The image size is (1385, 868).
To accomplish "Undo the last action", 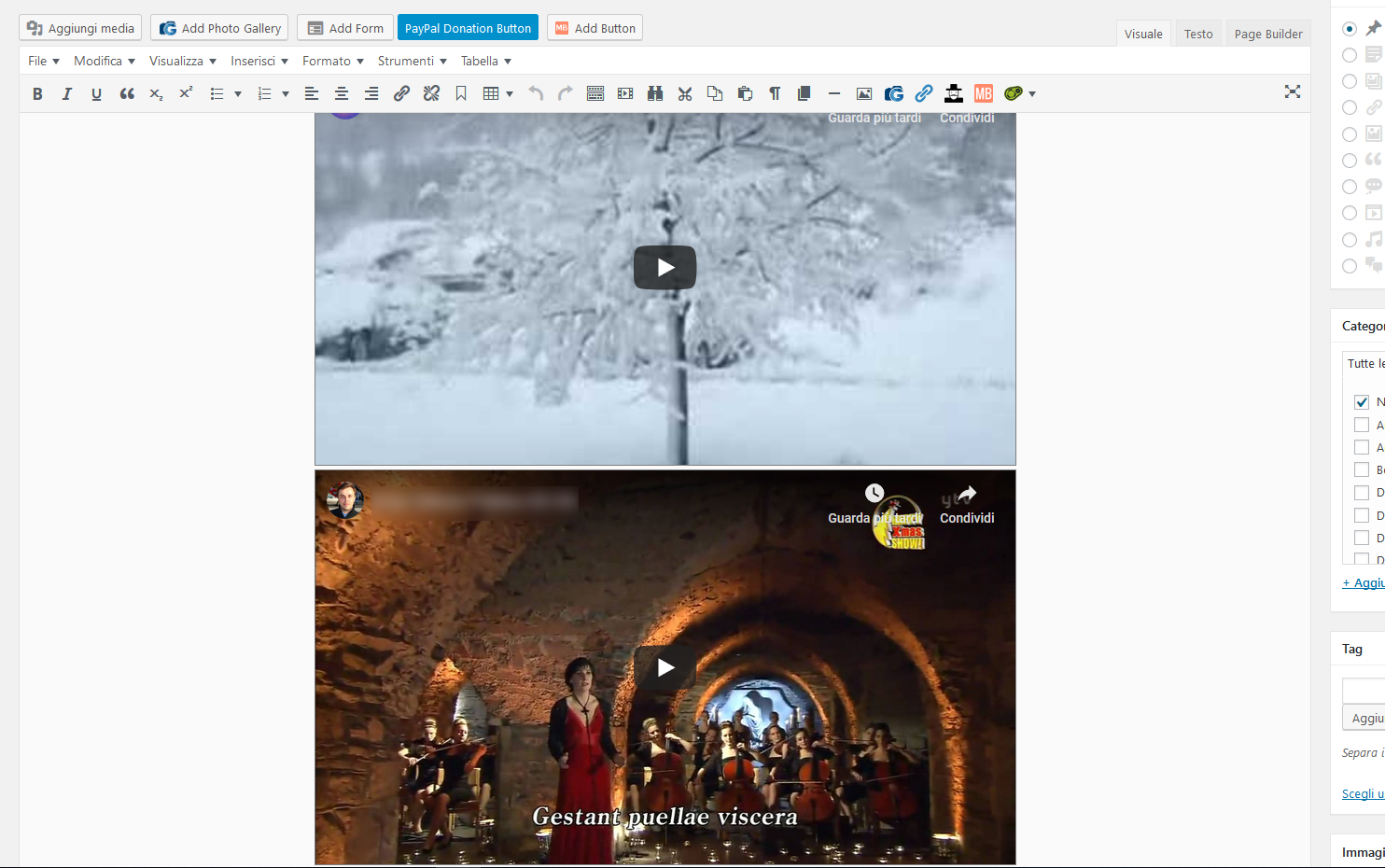I will [536, 93].
